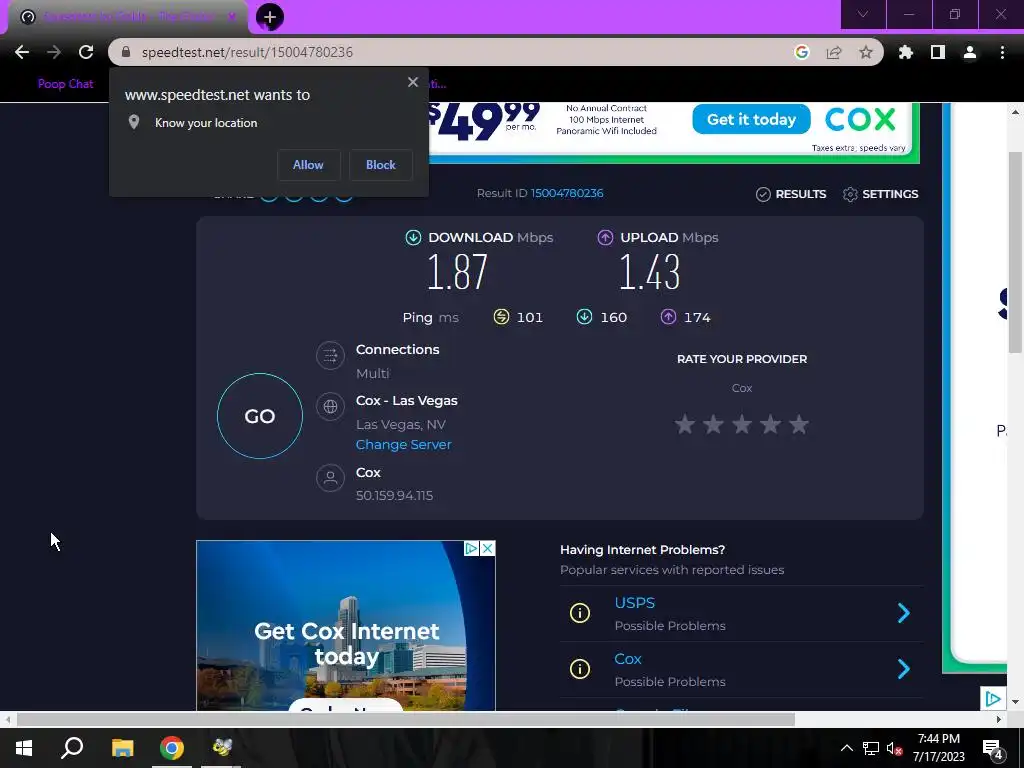Screen dimensions: 1024x768
Task: Show hidden system tray icons
Action: (846, 748)
